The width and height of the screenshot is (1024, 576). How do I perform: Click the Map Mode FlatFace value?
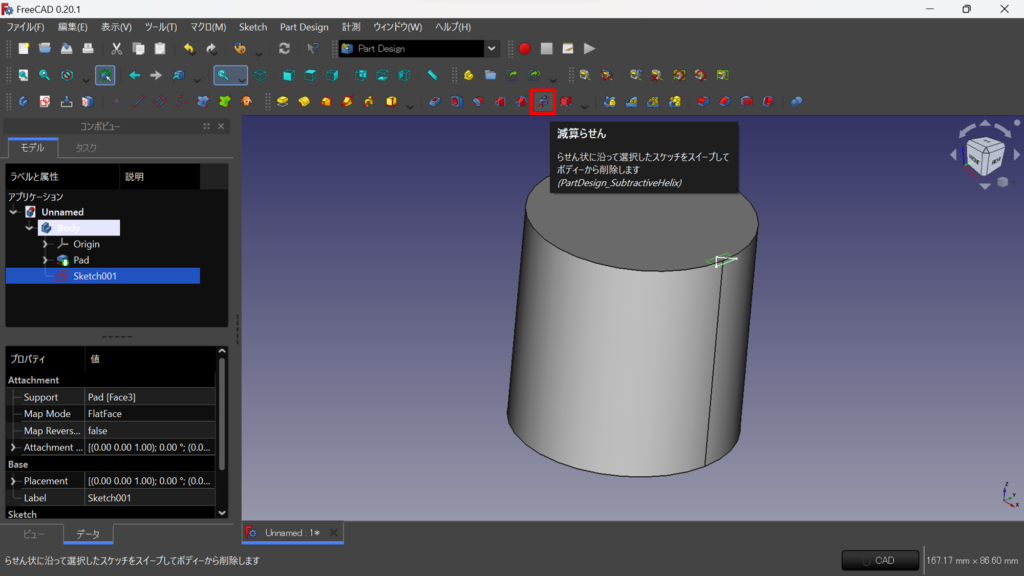click(x=150, y=414)
